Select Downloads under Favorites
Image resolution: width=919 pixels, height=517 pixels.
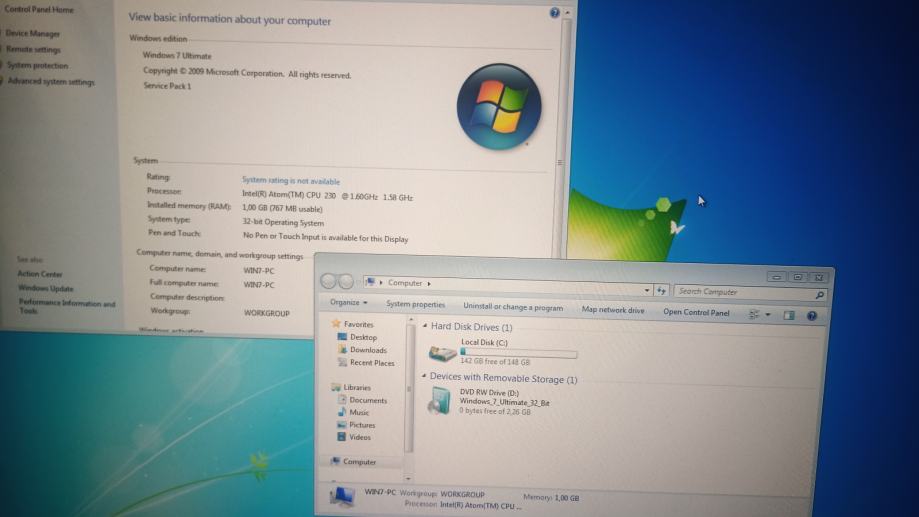tap(367, 350)
